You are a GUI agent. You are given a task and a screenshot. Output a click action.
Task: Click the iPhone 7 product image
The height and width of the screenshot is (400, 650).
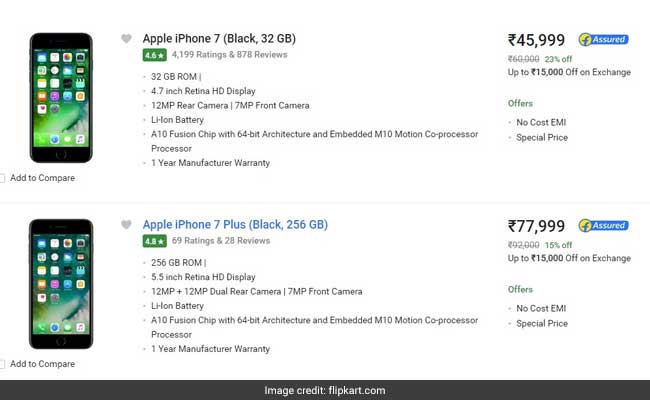click(x=60, y=97)
